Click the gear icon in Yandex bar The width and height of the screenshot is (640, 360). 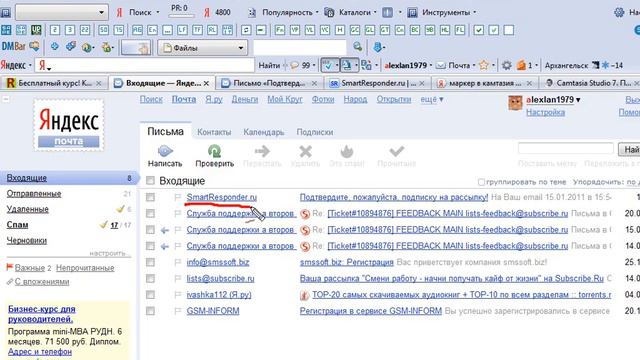coord(507,65)
